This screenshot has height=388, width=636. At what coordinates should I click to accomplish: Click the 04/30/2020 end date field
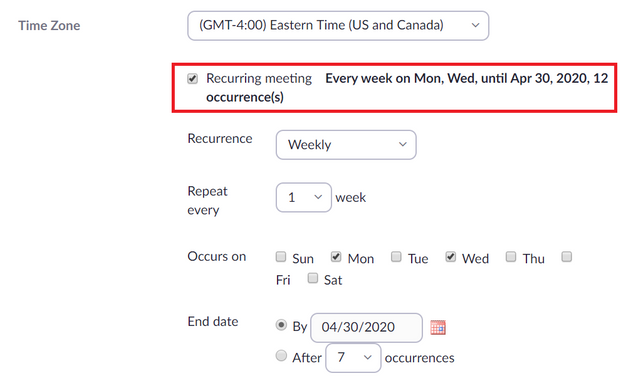click(x=366, y=327)
